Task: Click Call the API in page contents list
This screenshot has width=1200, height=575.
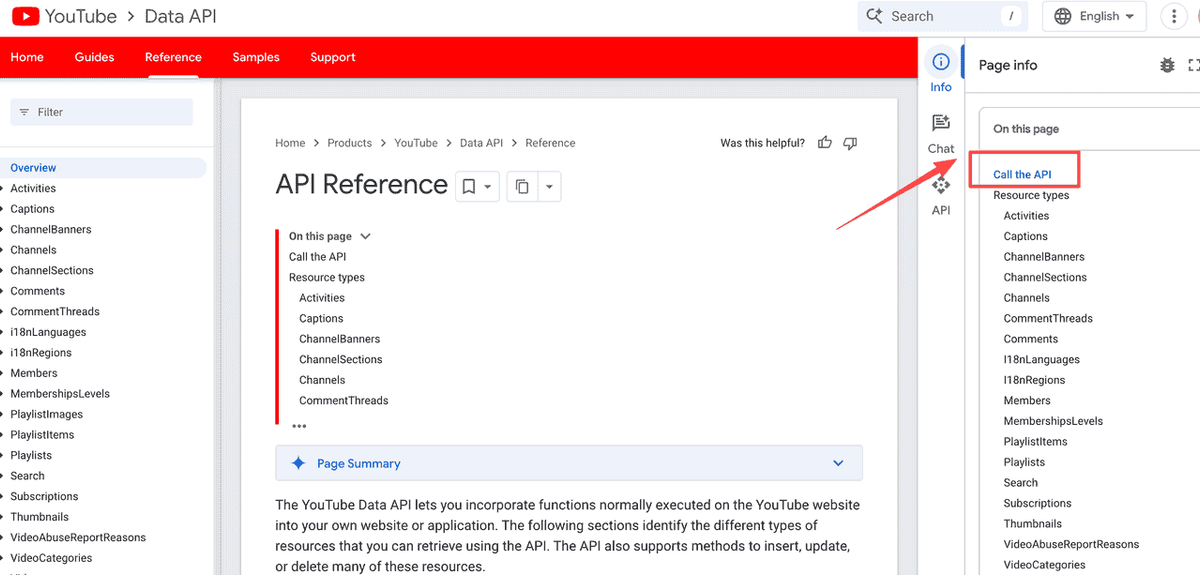Action: [318, 257]
